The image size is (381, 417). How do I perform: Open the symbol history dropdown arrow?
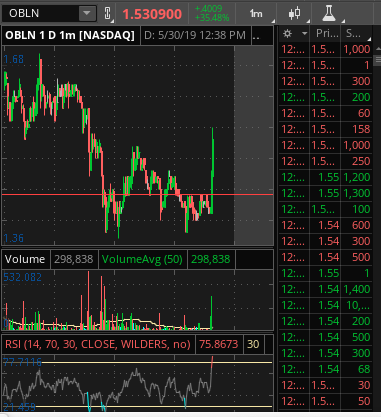[x=87, y=13]
